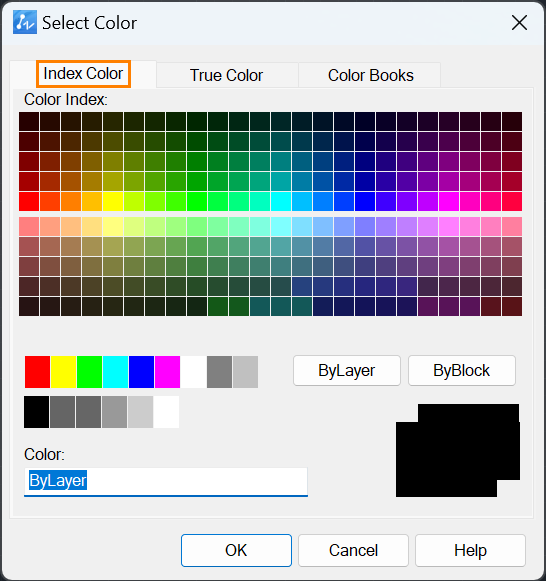Viewport: 546px width, 581px height.
Task: Pick the black swatch in gray row
Action: coord(36,412)
